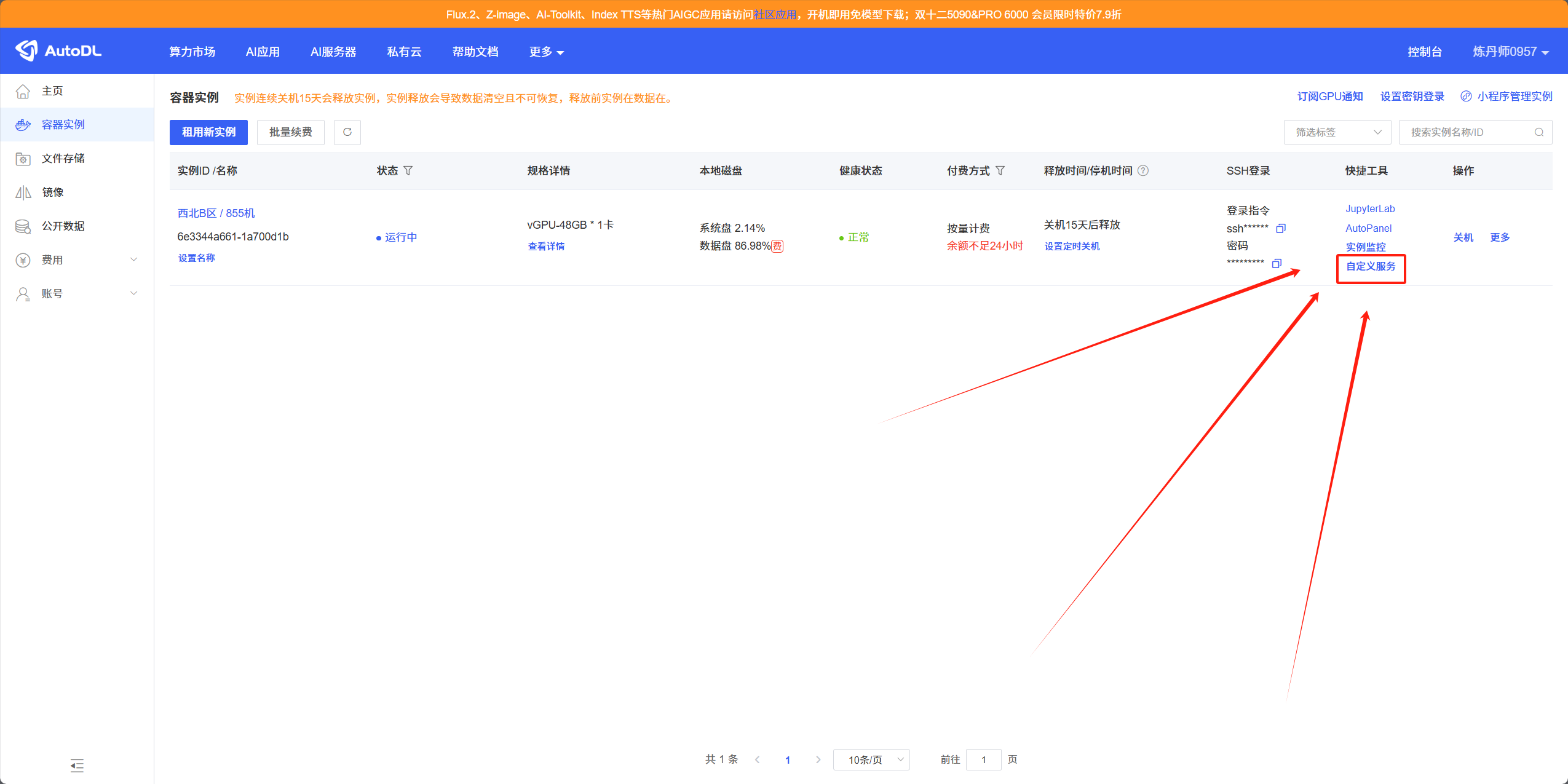Screen dimensions: 1568x784
Task: Select 文件存储 in the sidebar
Action: click(x=63, y=159)
